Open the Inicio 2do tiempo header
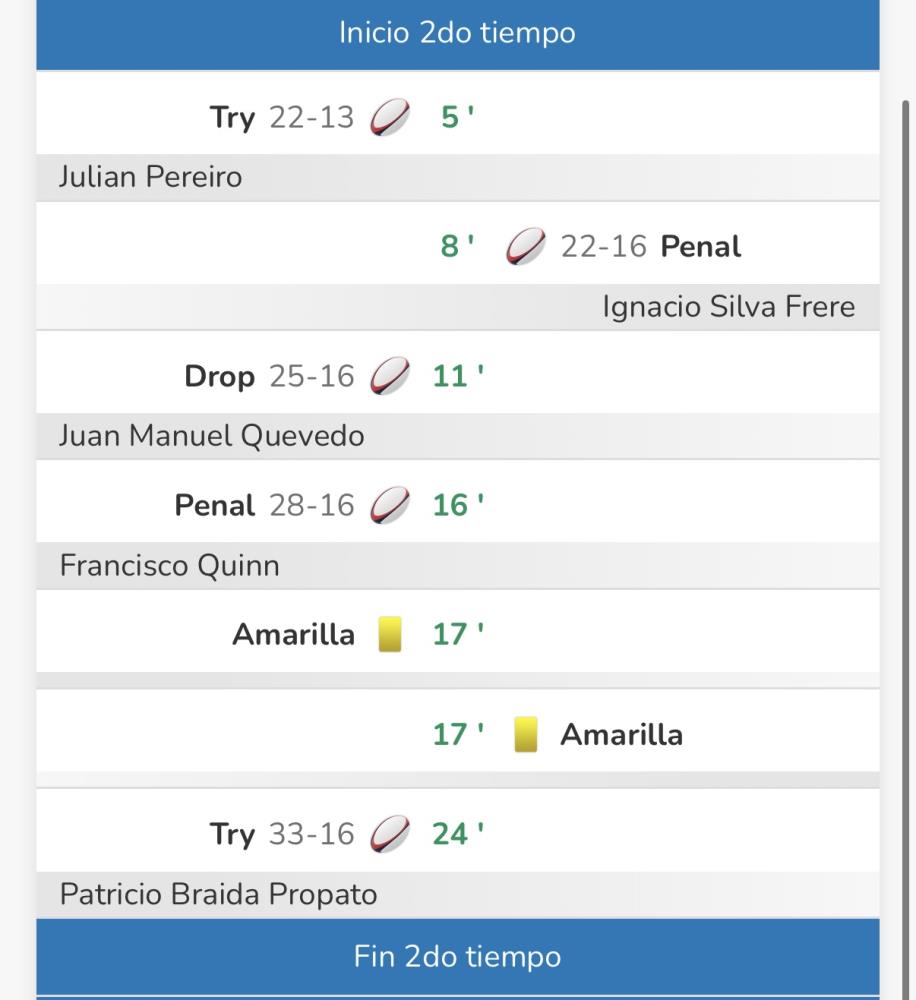Viewport: 916px width, 1000px height. pos(457,33)
